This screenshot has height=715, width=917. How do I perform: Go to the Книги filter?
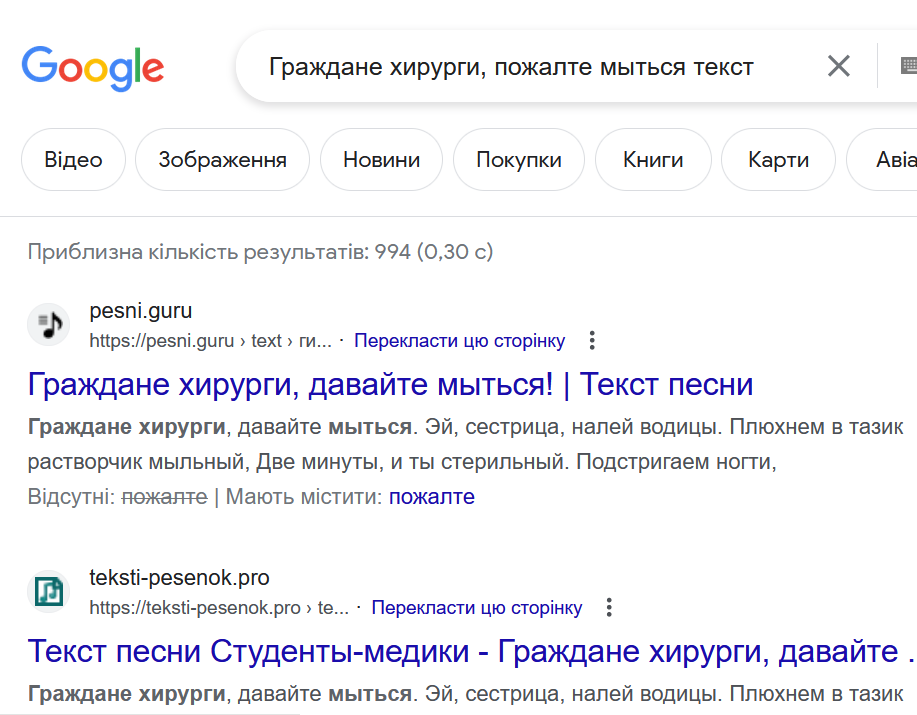(x=653, y=160)
